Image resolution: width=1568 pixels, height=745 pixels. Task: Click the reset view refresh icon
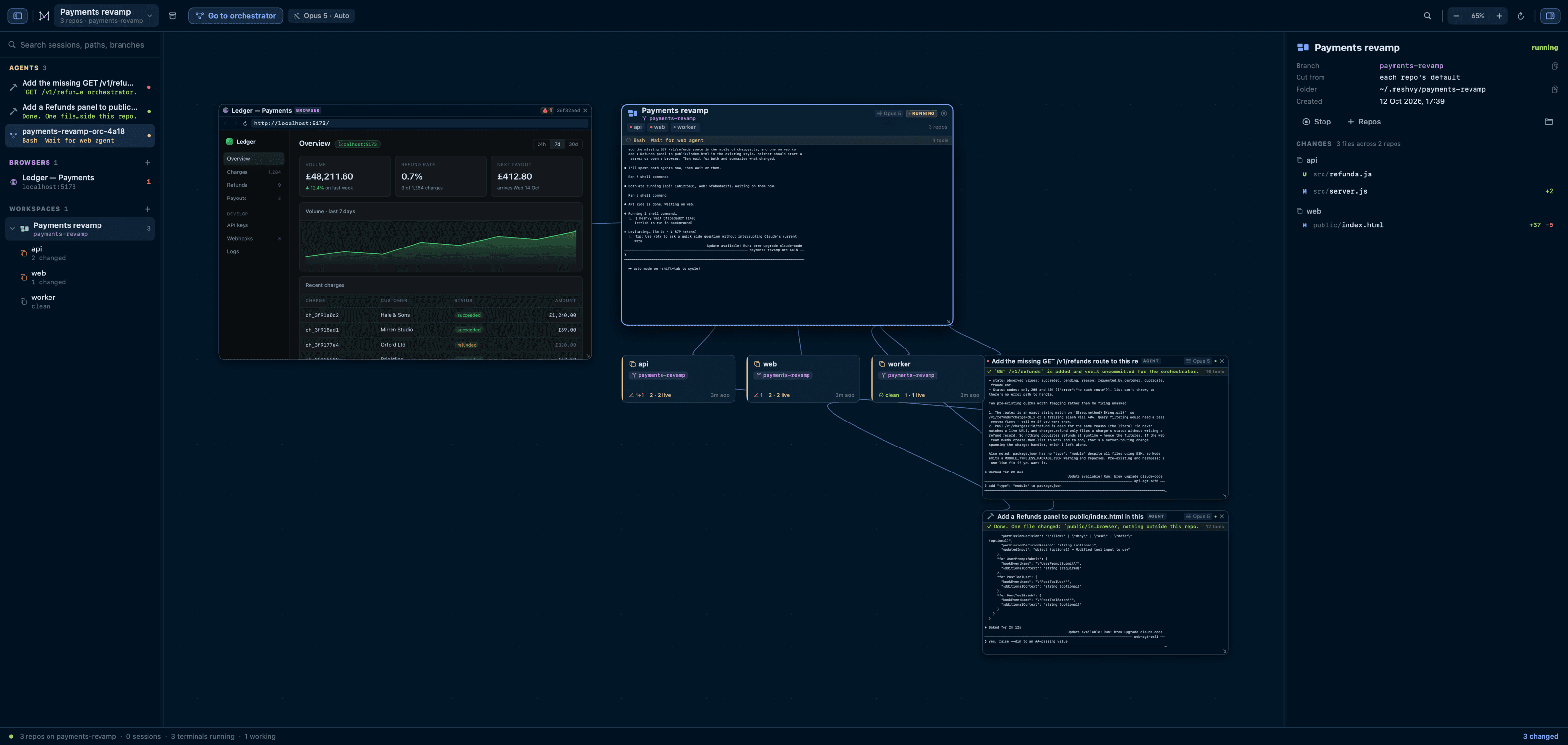coord(1520,16)
